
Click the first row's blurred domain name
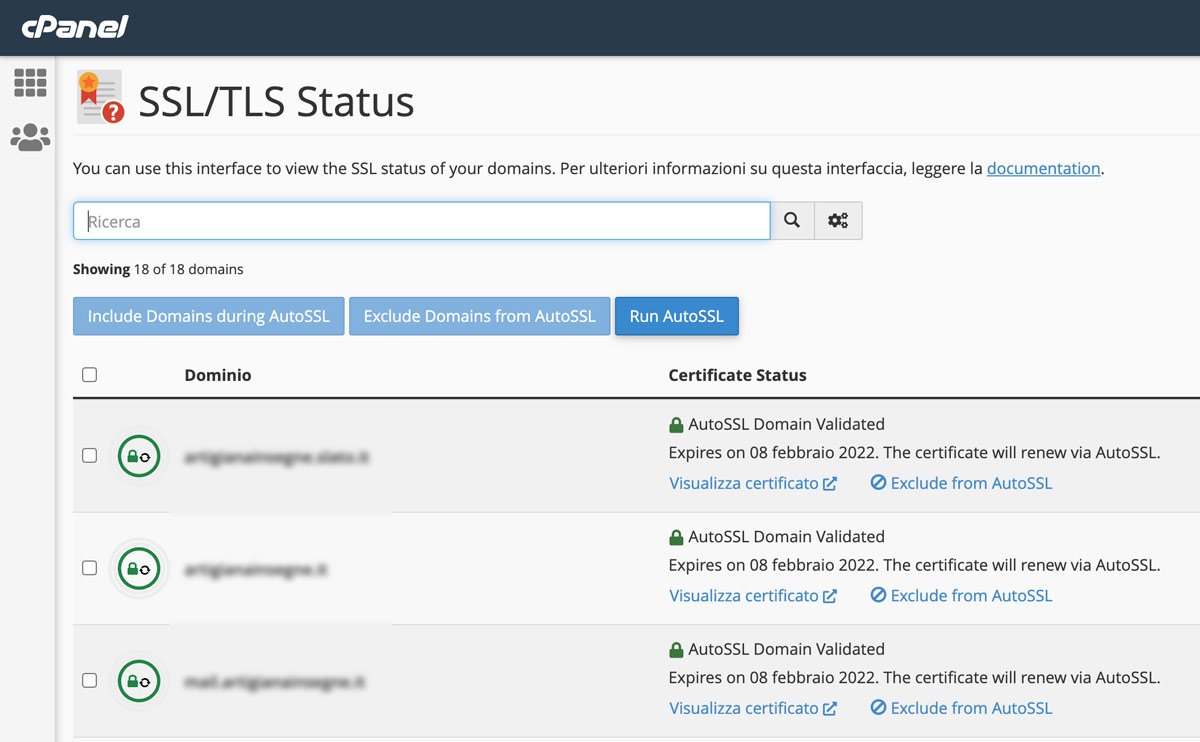click(x=277, y=457)
